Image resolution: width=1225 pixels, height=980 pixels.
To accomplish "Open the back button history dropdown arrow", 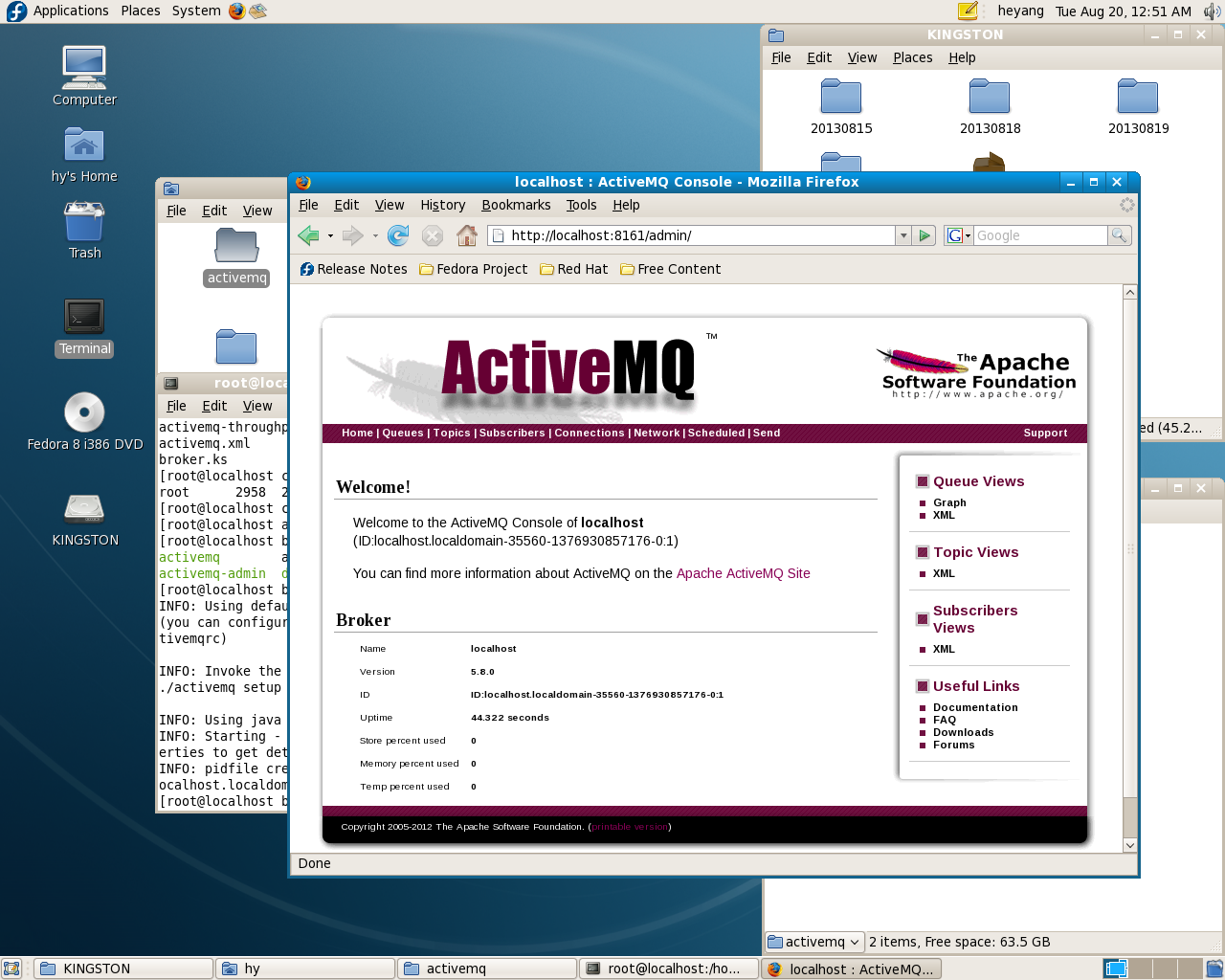I will pos(330,235).
